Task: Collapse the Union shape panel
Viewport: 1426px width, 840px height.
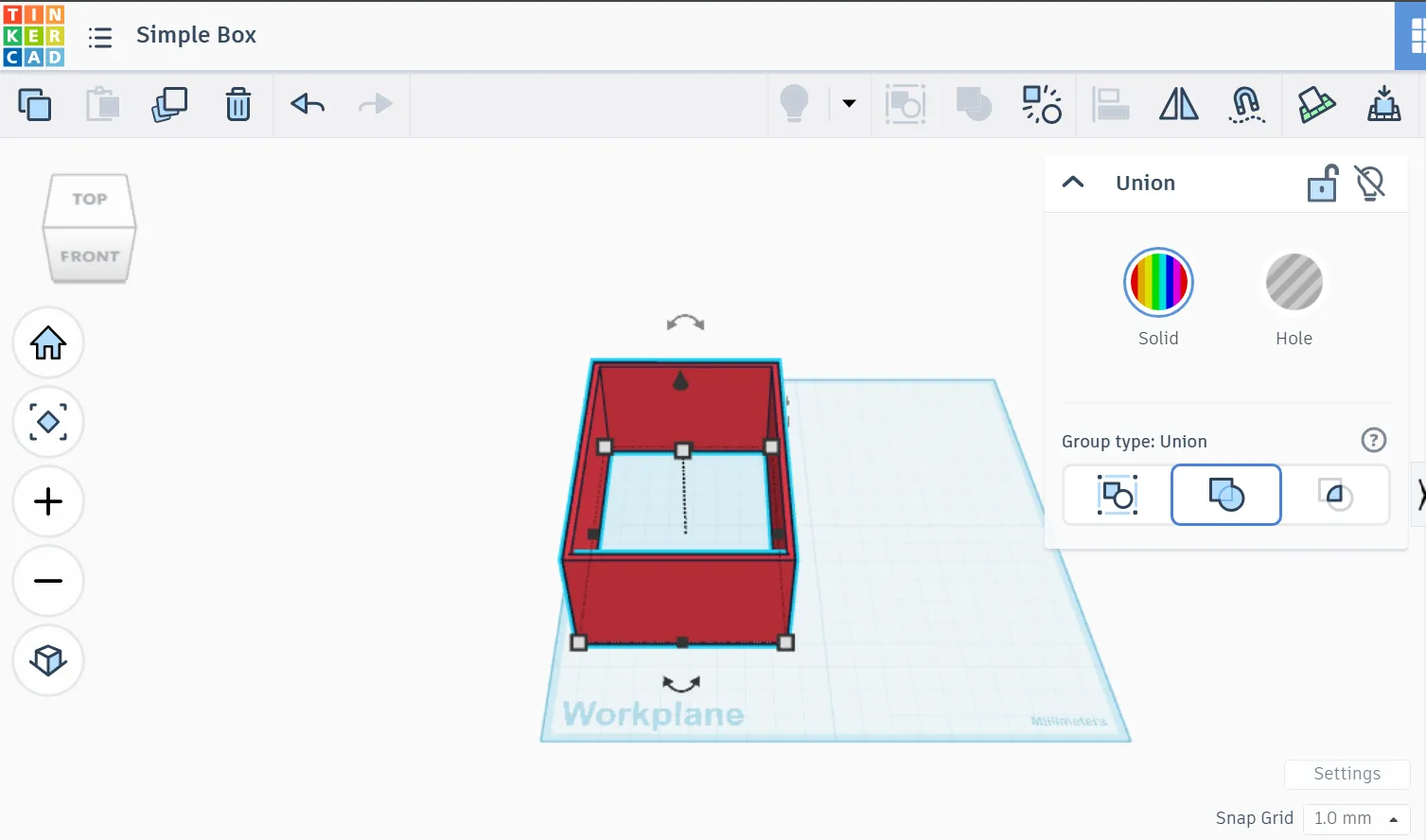Action: pyautogui.click(x=1073, y=183)
